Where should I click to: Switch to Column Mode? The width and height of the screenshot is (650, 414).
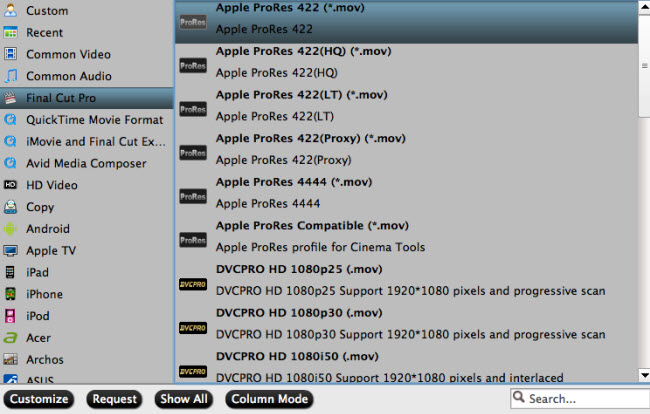[269, 399]
